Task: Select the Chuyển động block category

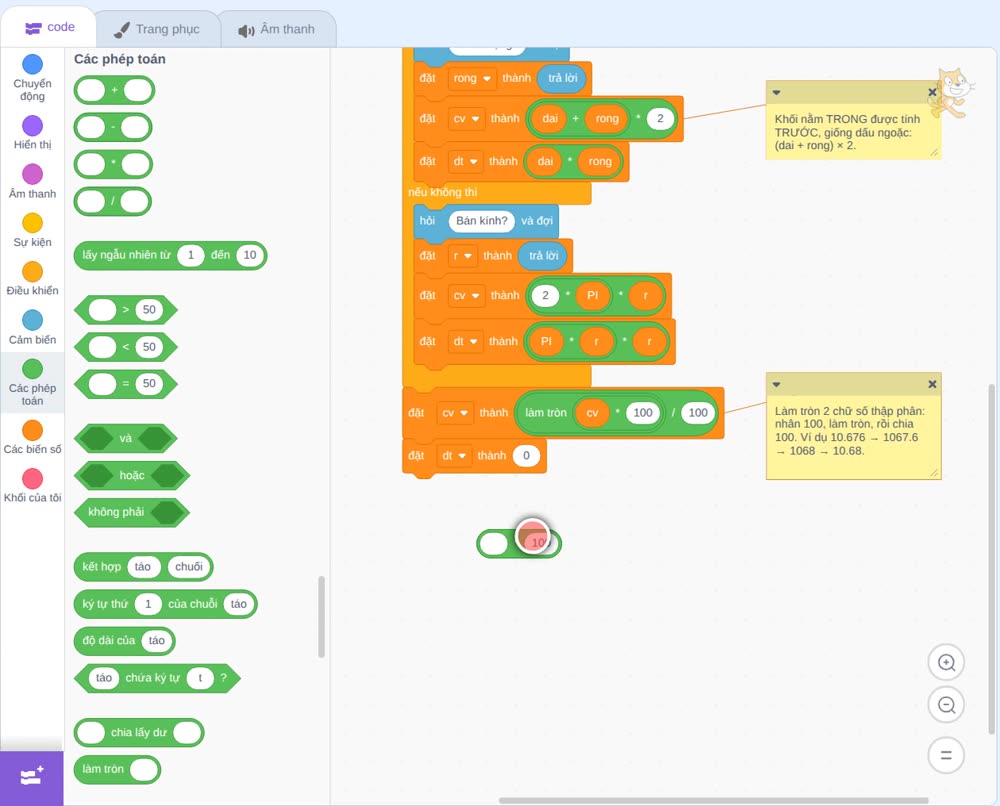Action: (33, 77)
